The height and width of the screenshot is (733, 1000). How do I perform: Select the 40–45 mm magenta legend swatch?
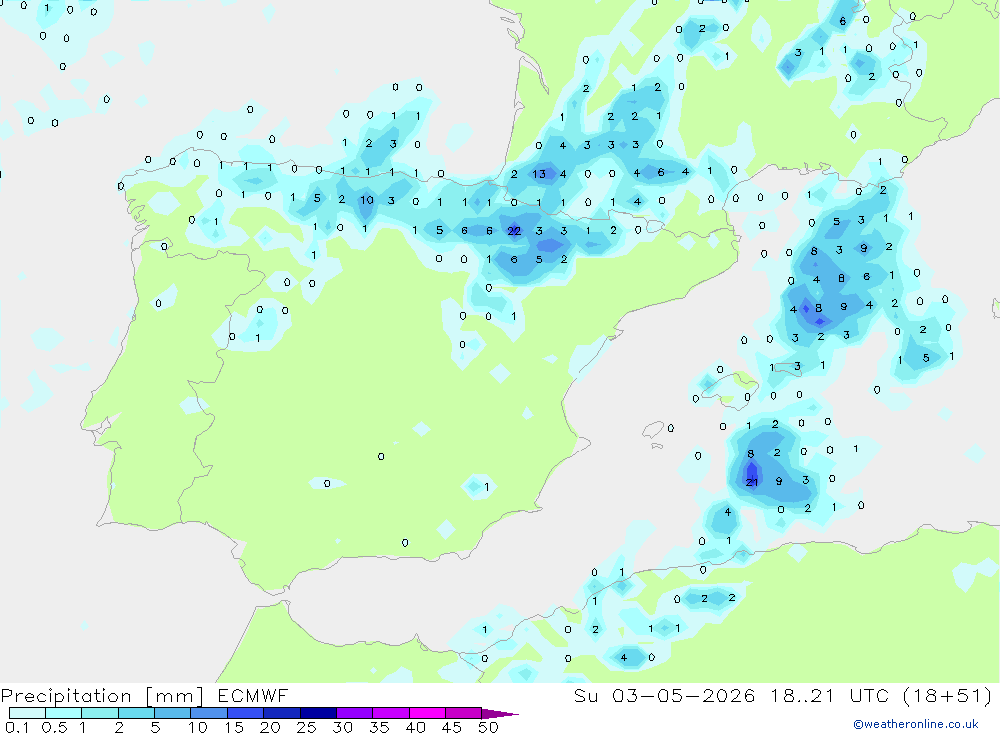click(427, 713)
